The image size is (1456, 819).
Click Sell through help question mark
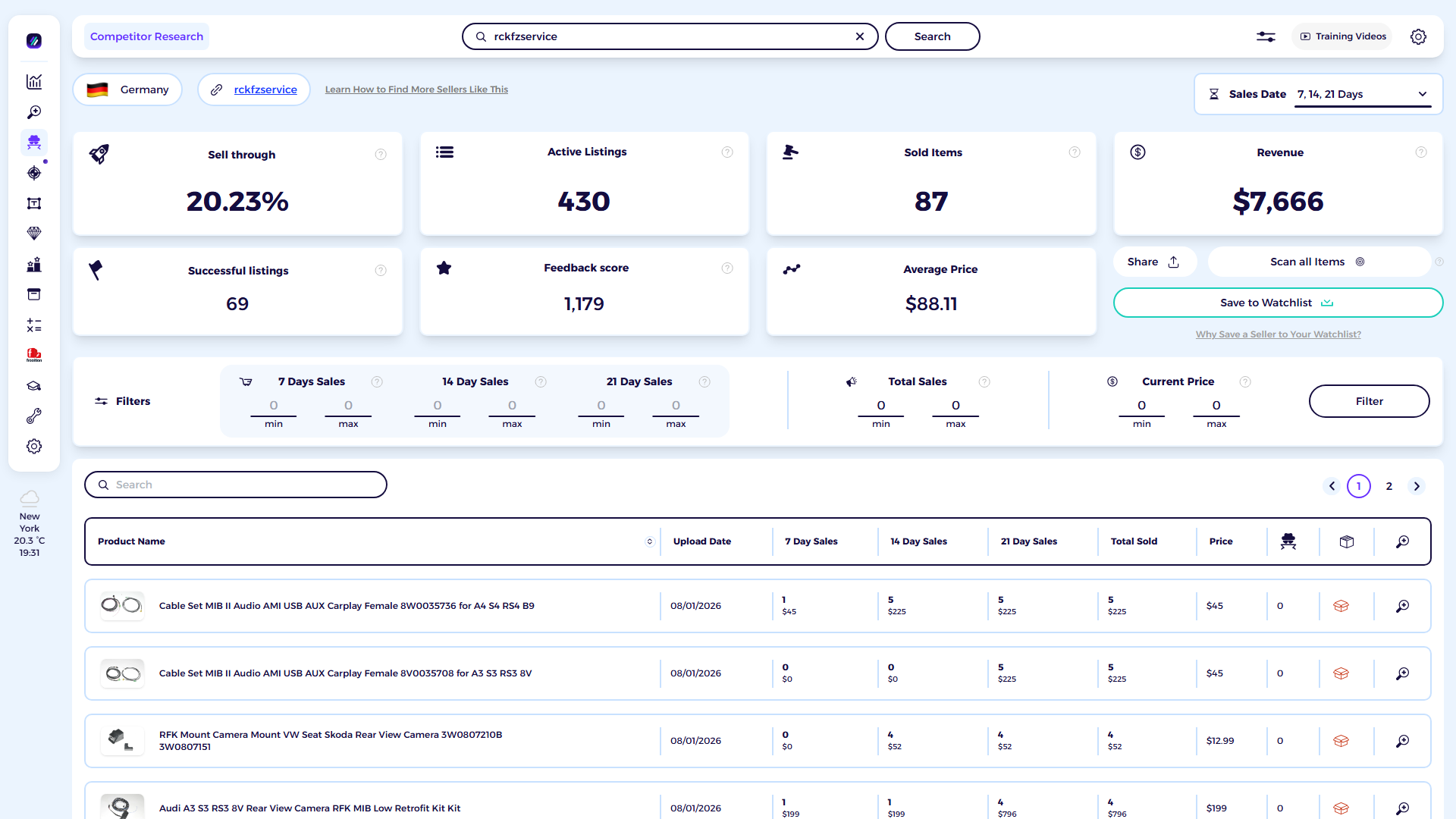click(x=381, y=155)
